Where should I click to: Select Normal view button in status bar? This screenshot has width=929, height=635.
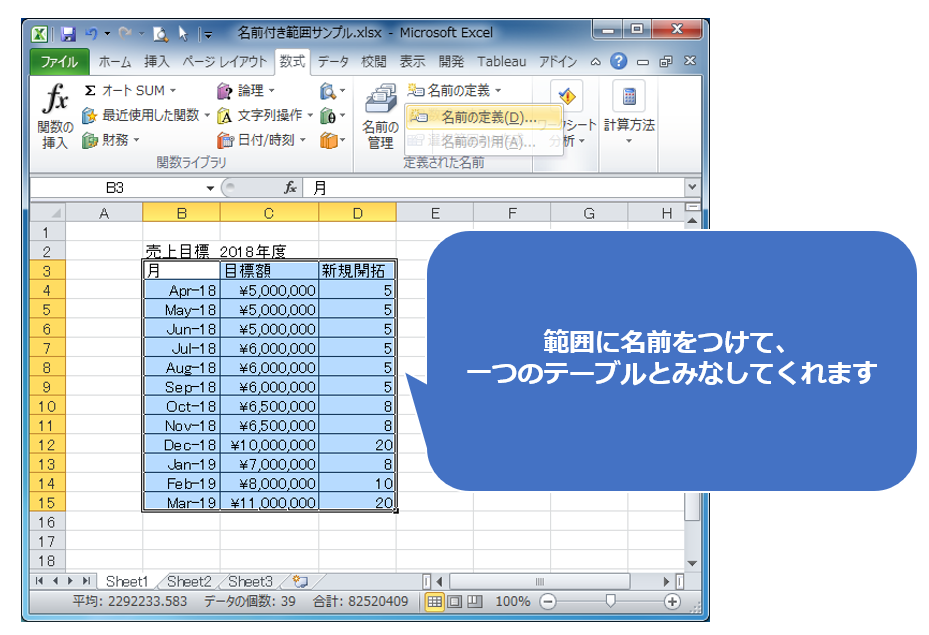point(435,602)
